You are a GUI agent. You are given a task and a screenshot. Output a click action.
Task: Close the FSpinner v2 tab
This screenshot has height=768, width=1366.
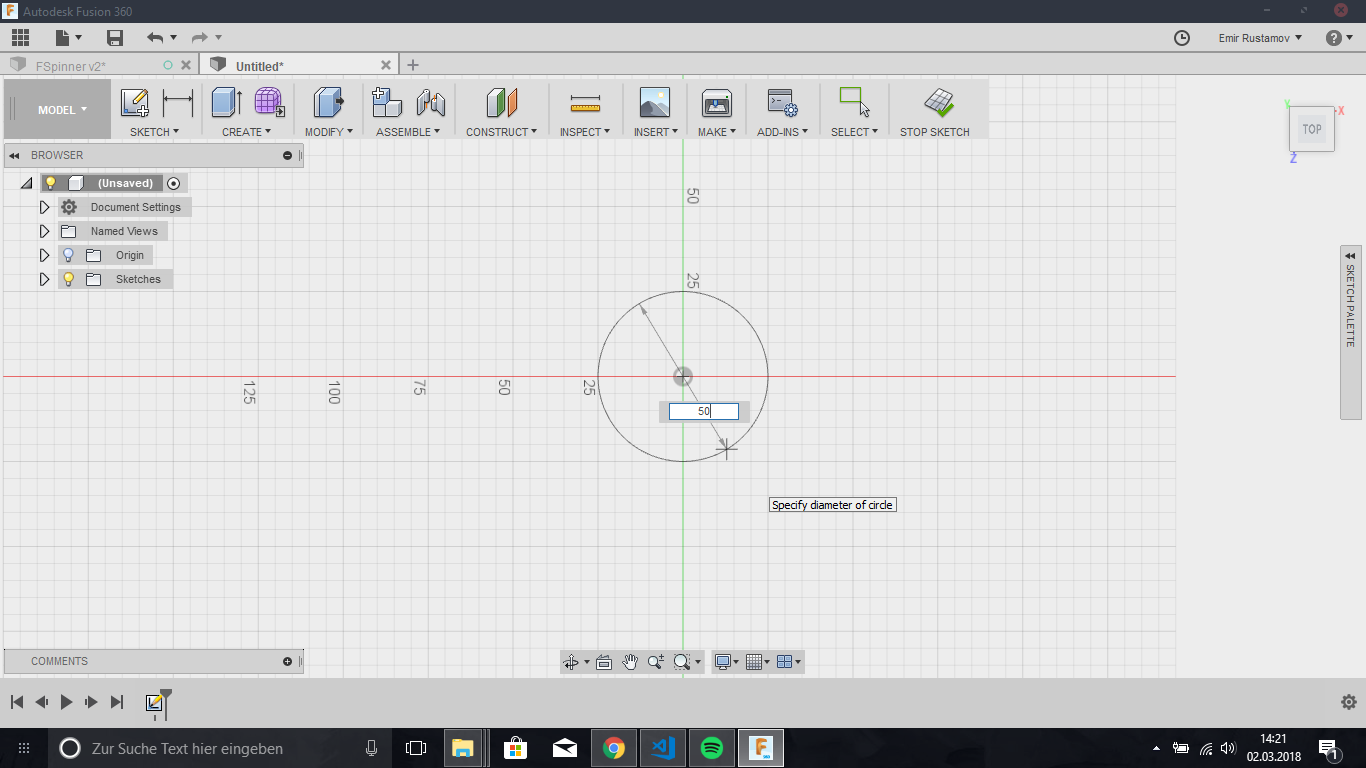coord(186,65)
